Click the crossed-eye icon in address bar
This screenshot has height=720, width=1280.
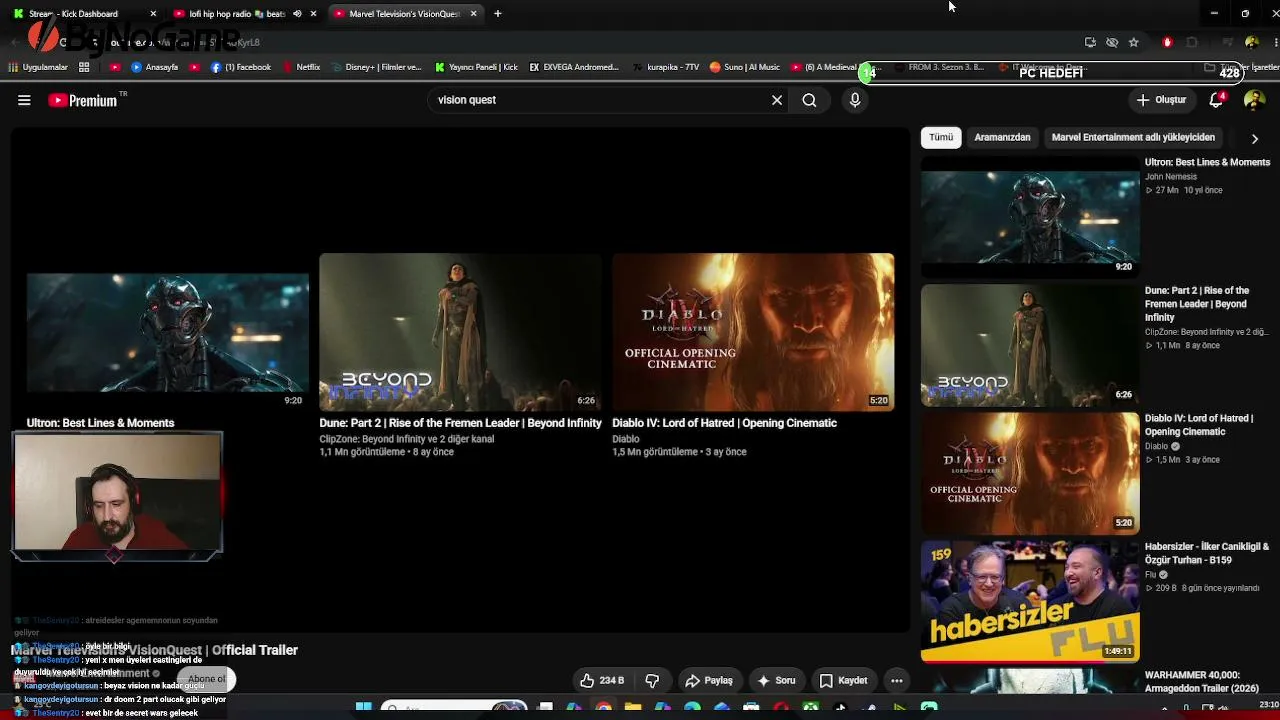point(1112,42)
